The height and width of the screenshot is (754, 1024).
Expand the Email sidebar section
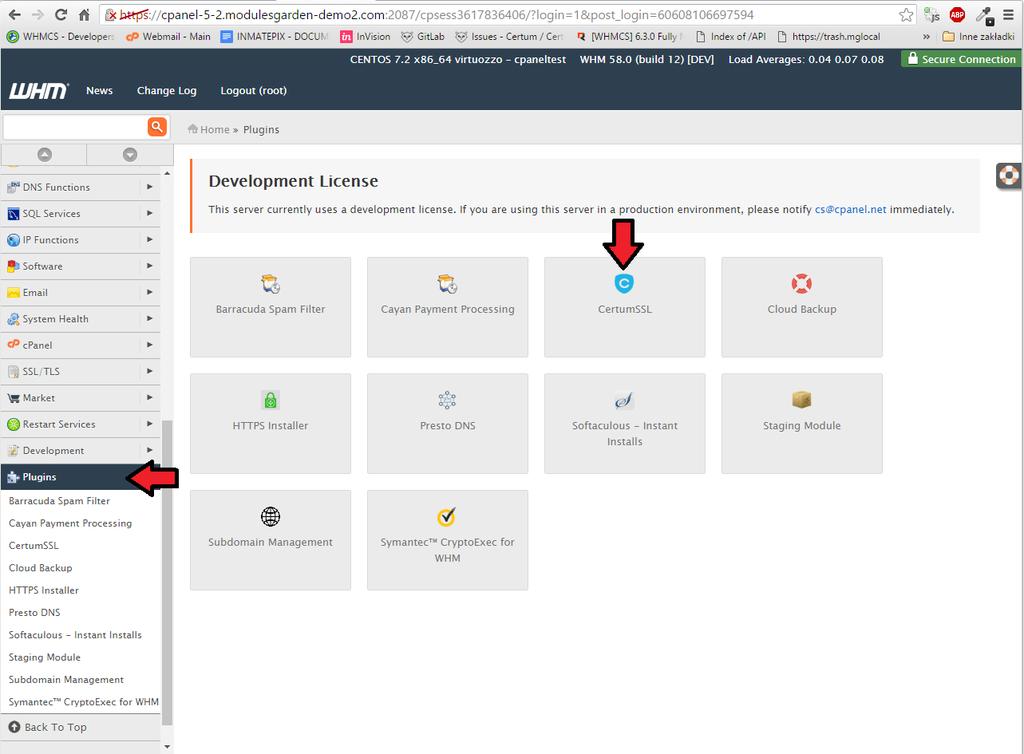point(80,292)
